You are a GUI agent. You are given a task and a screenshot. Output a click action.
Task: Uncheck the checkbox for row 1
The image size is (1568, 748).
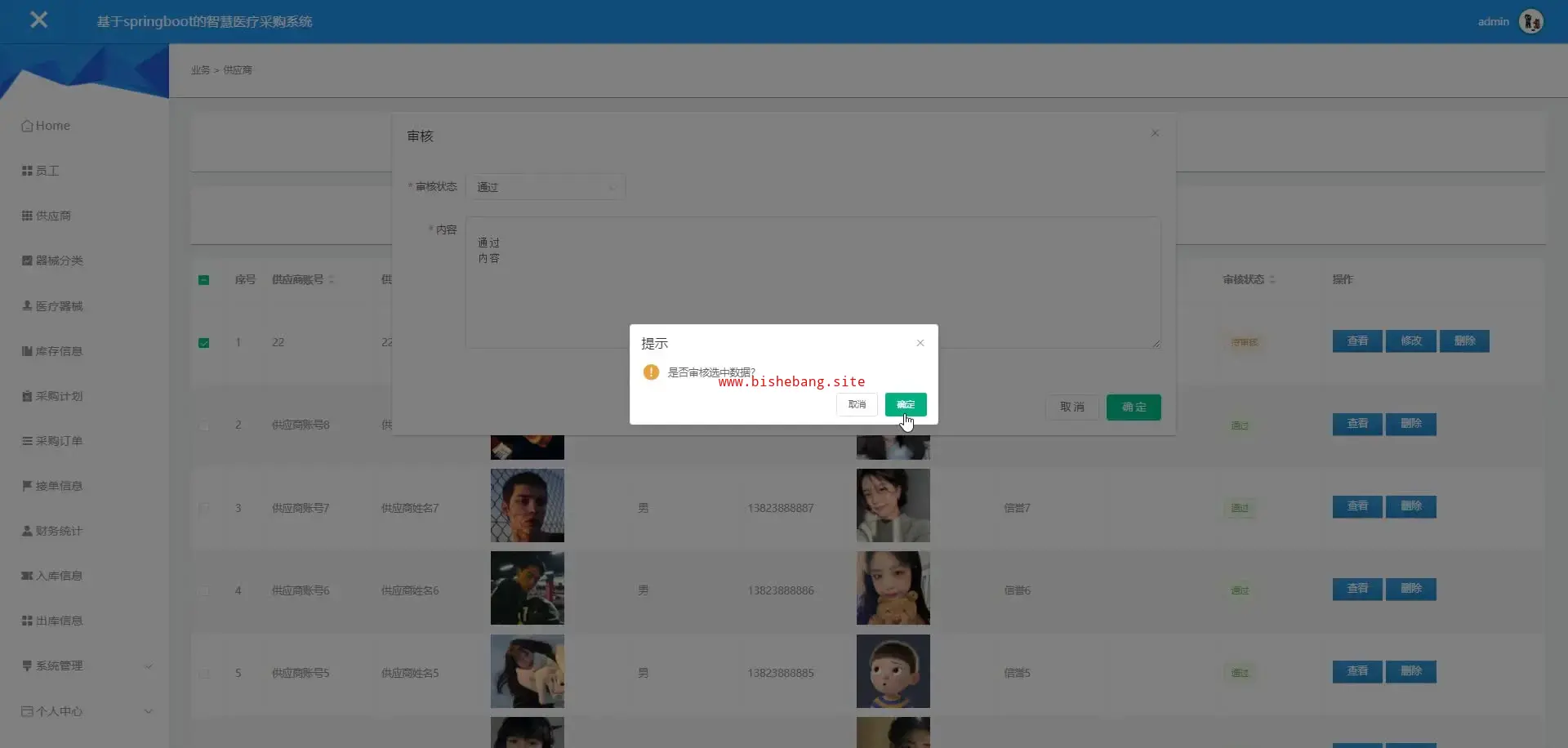pos(204,343)
